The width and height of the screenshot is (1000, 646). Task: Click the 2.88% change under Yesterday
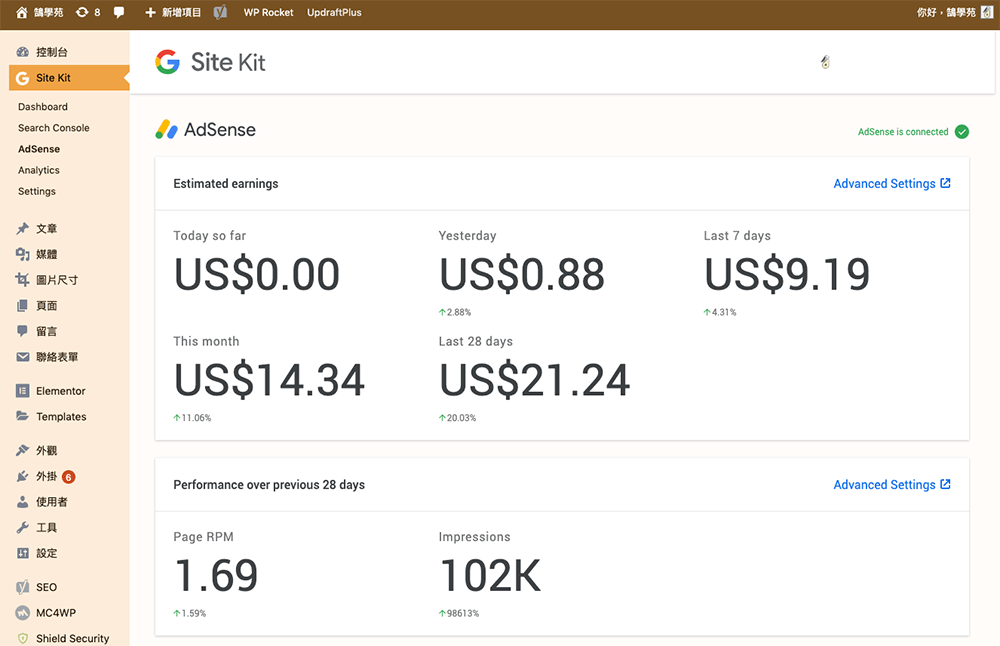click(x=455, y=312)
